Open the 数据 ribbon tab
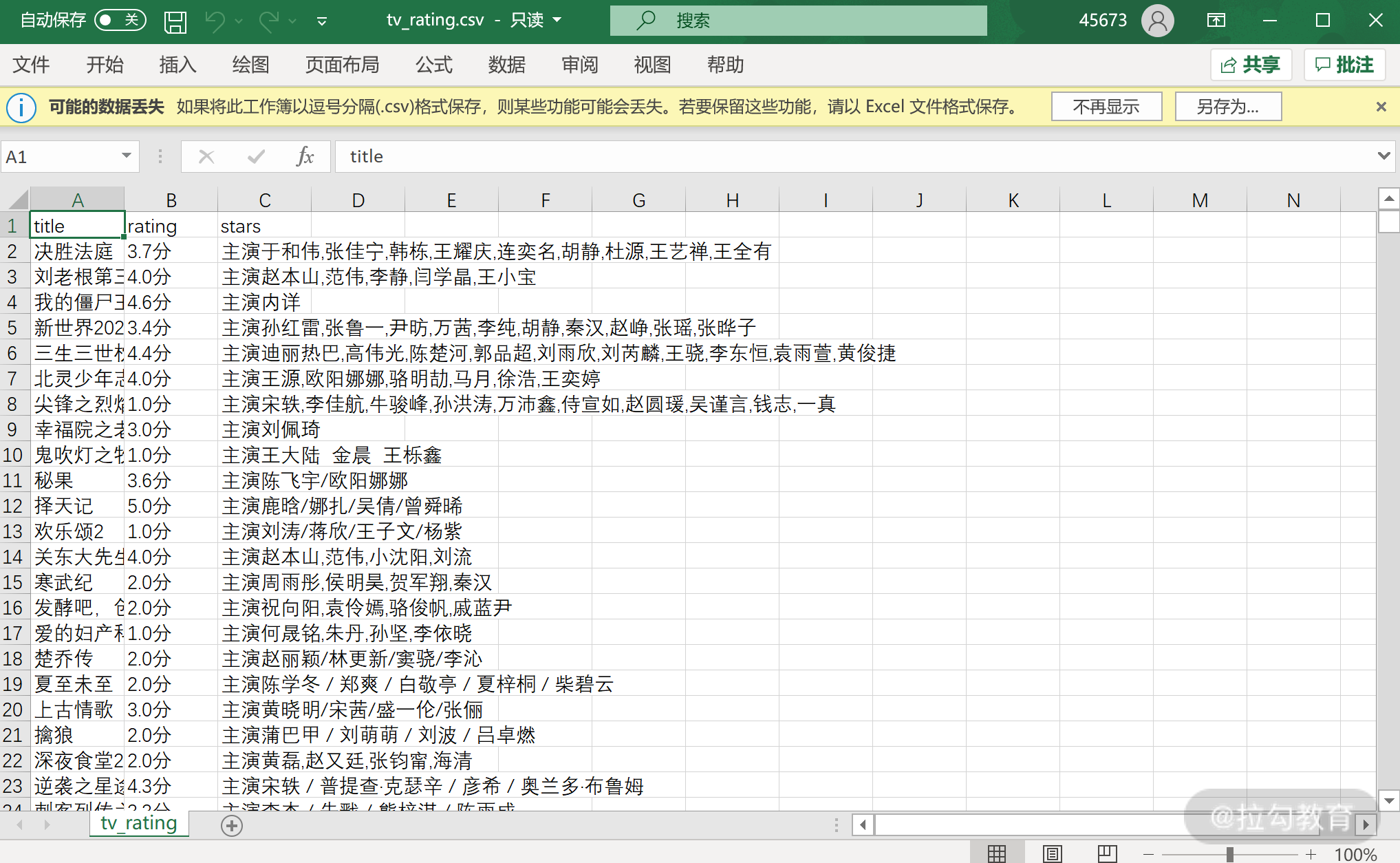1400x863 pixels. click(506, 65)
